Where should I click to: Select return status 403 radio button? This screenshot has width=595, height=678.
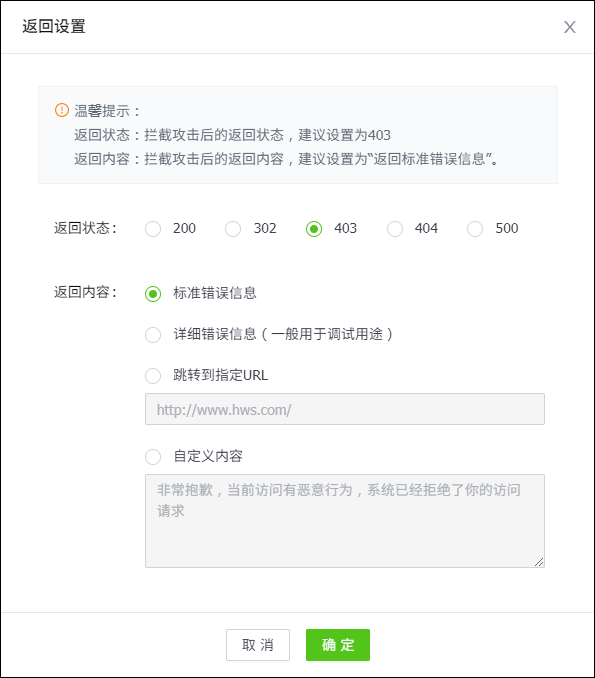(x=314, y=229)
